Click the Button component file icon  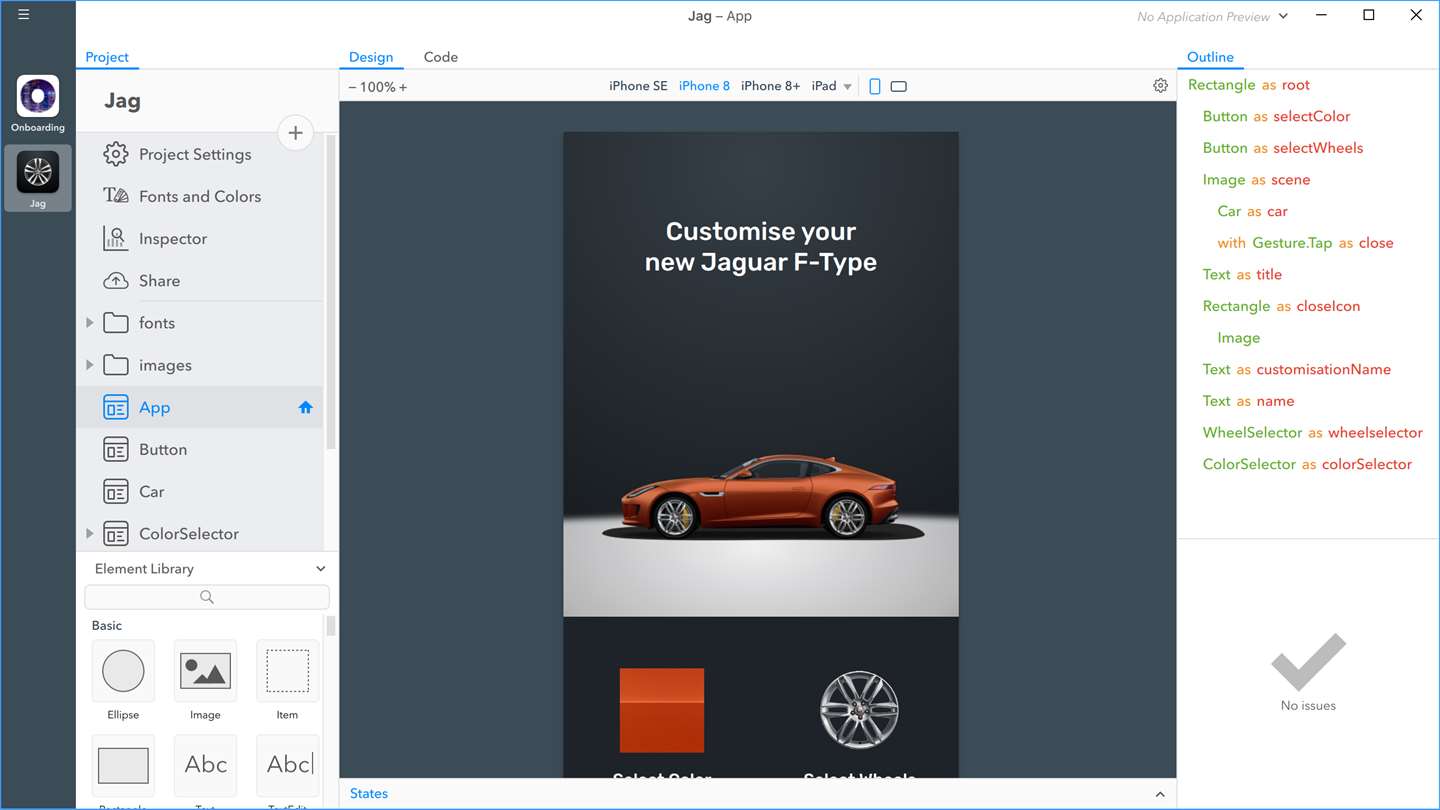(x=116, y=449)
